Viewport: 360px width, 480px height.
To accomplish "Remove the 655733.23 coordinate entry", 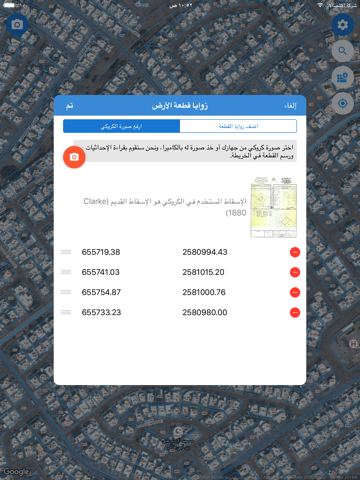I will pyautogui.click(x=295, y=312).
